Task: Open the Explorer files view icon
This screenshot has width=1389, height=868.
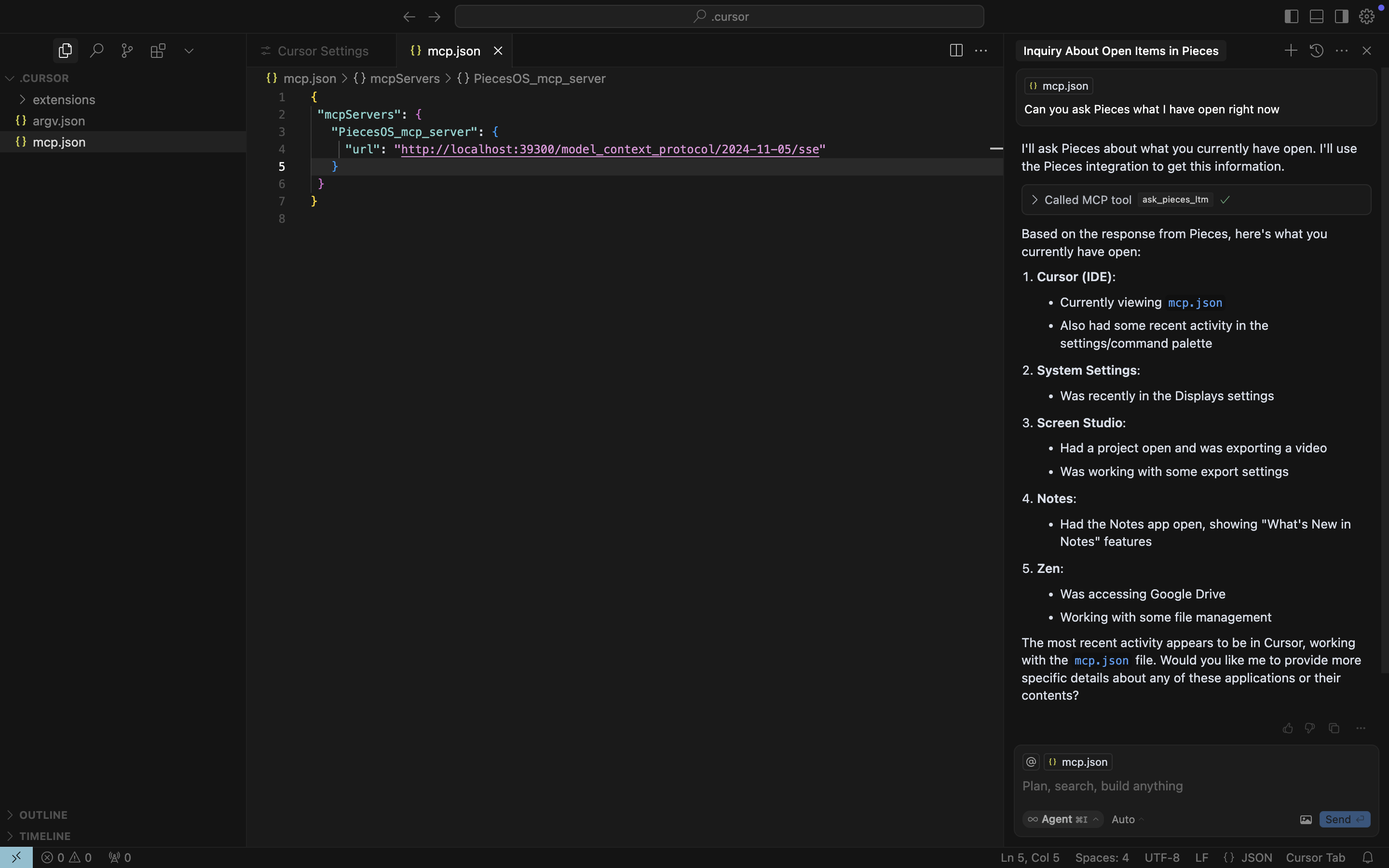Action: (66, 51)
